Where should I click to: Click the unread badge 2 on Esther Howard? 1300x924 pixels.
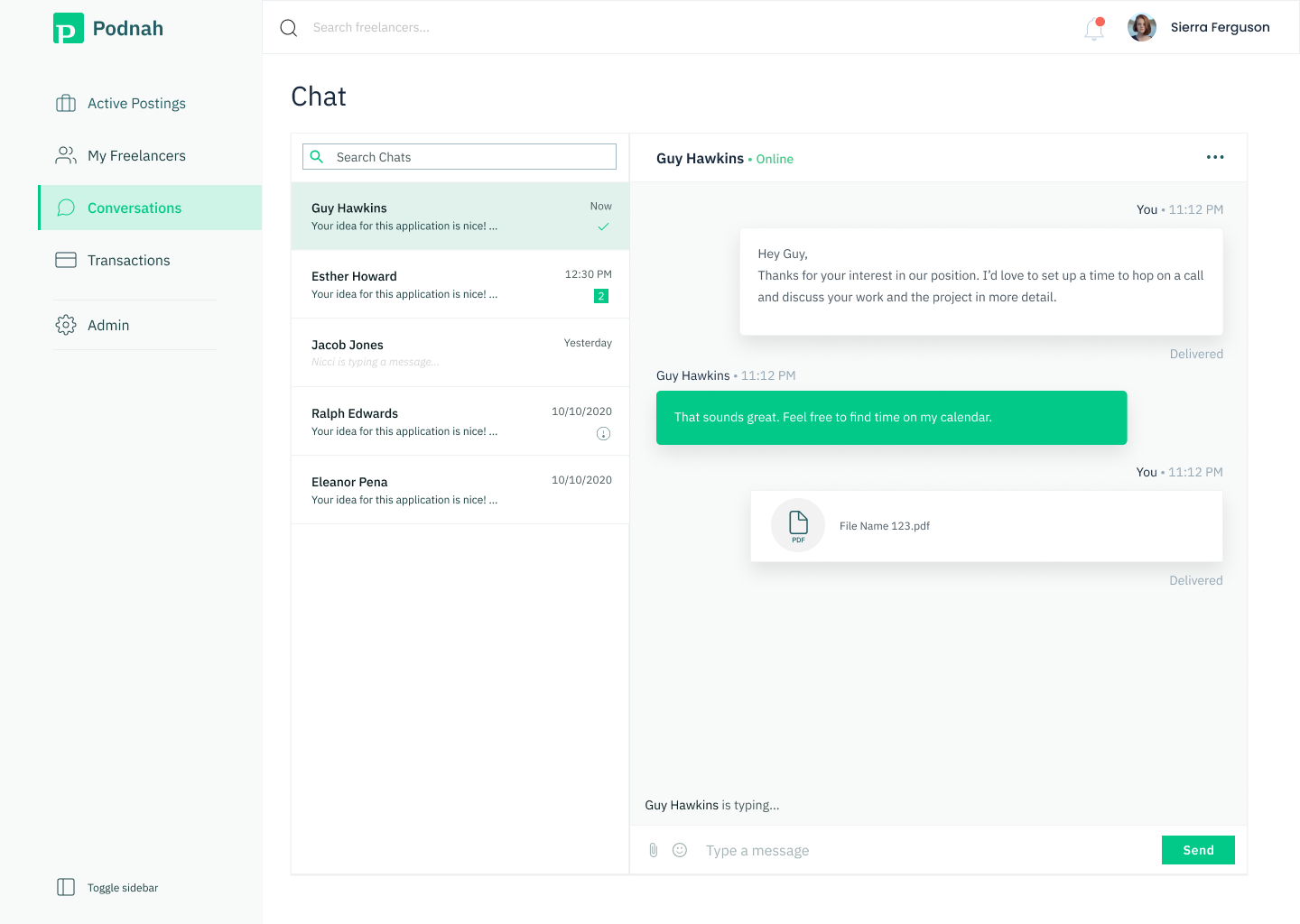tap(601, 296)
